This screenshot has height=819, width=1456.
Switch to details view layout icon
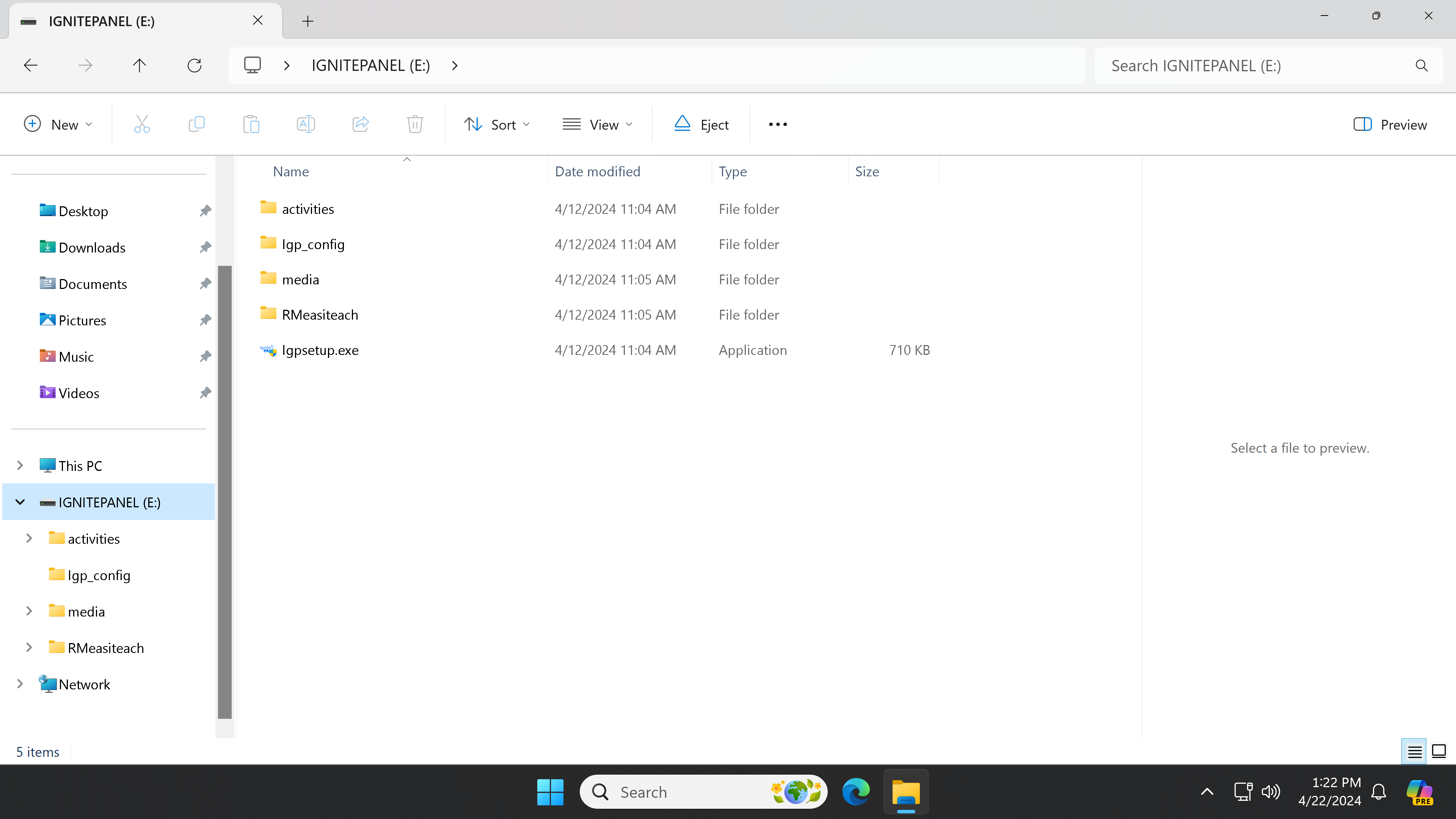[x=1414, y=752]
